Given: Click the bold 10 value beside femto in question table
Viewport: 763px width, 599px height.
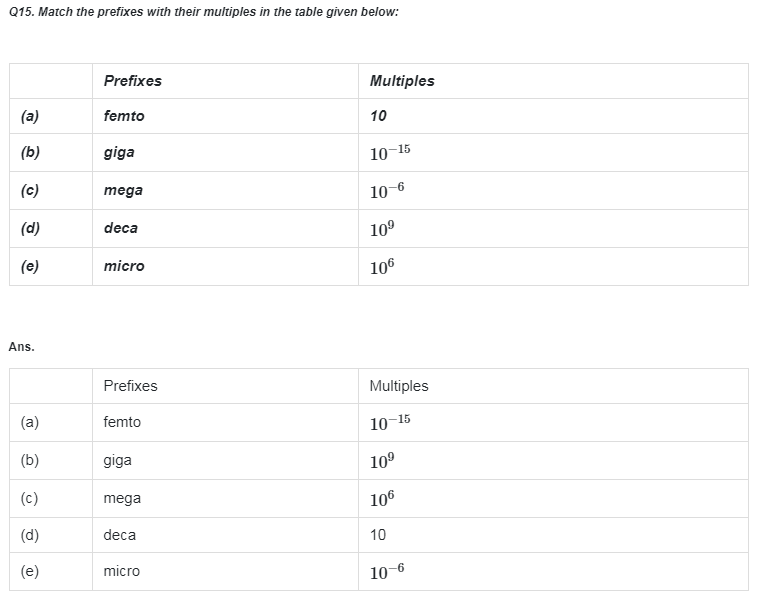Looking at the screenshot, I should point(378,116).
